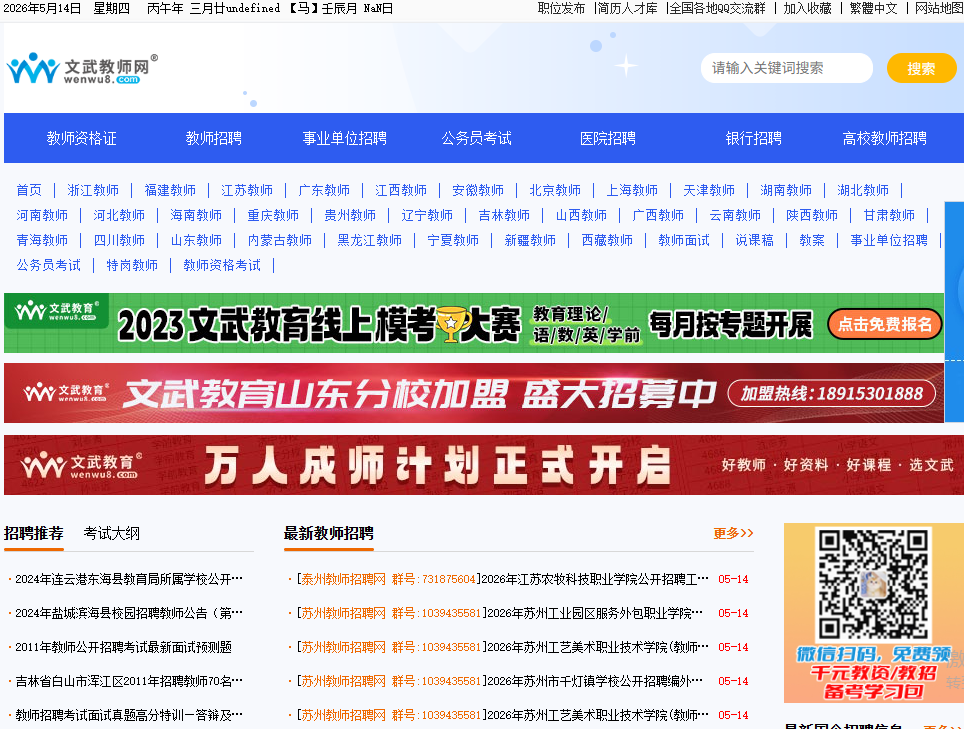Open 湖北教师 regional link

pos(863,191)
